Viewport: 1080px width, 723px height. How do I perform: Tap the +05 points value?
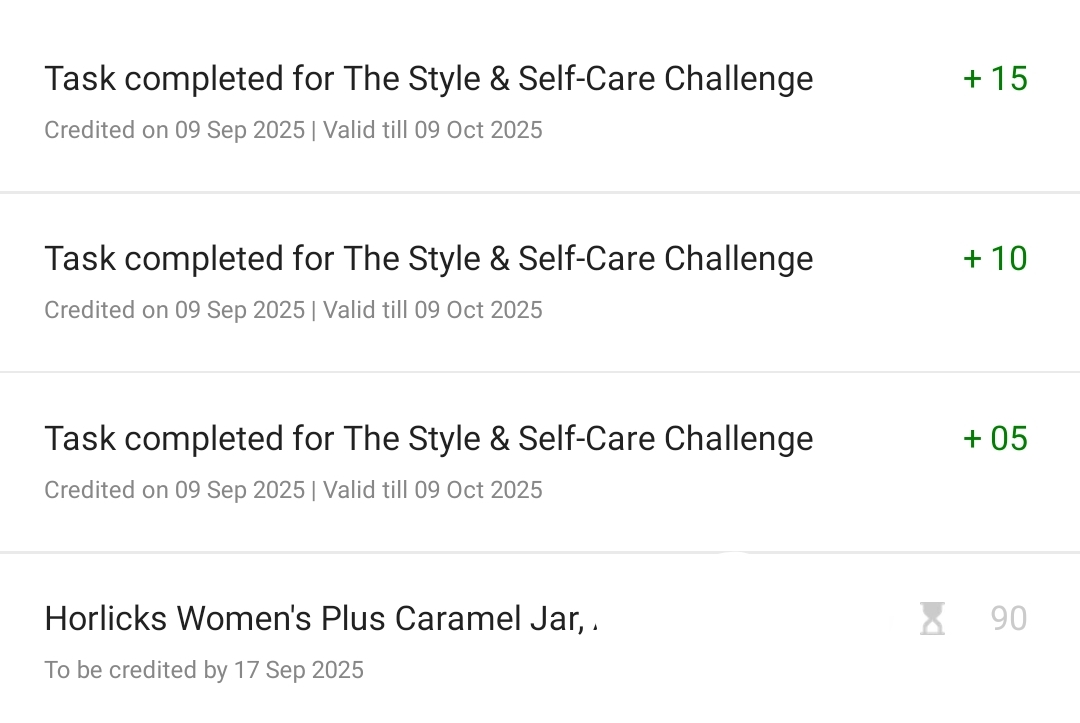(x=996, y=439)
